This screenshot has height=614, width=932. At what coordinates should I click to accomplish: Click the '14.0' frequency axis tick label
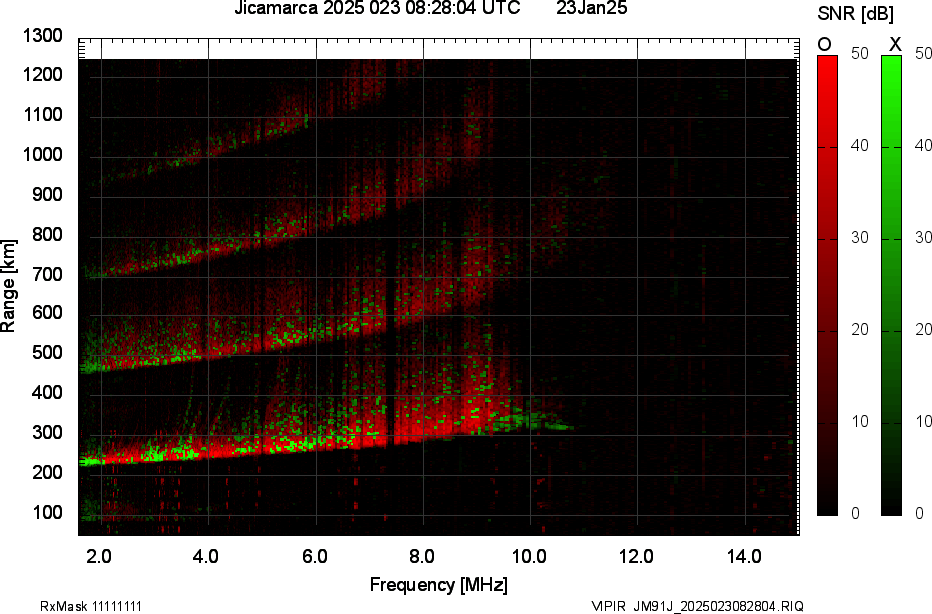744,557
